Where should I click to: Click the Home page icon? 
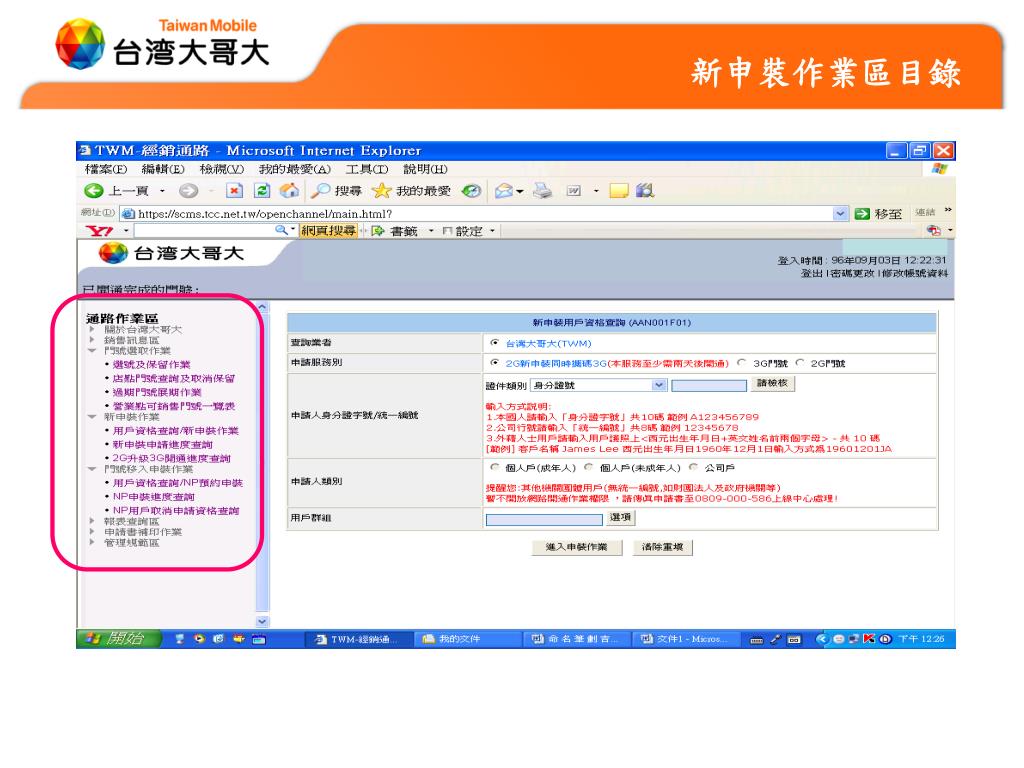coord(289,191)
